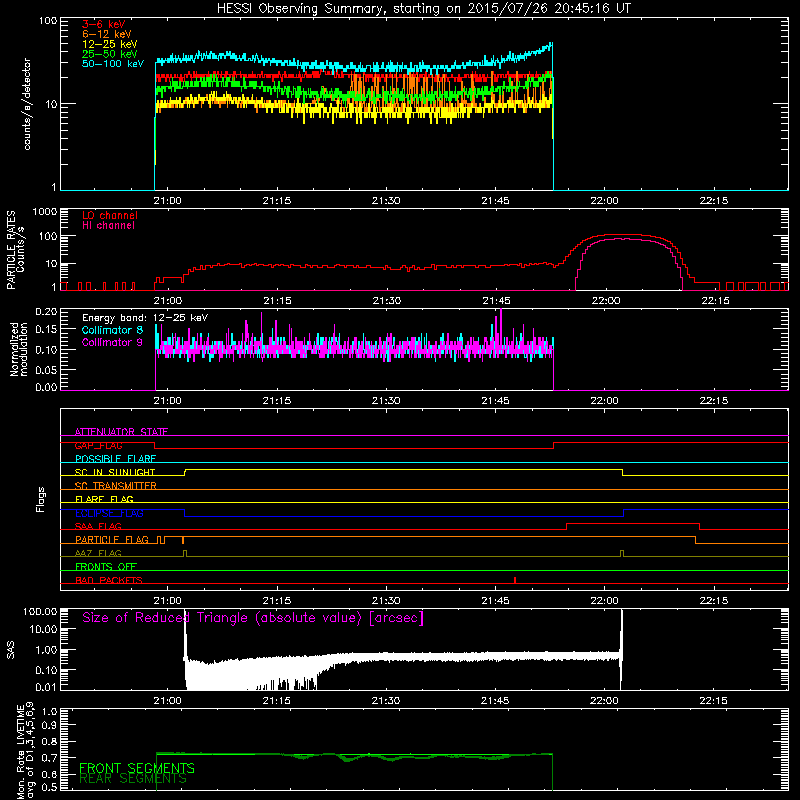
Task: Click the 0.8 tick on the livetime axis
Action: (x=49, y=742)
